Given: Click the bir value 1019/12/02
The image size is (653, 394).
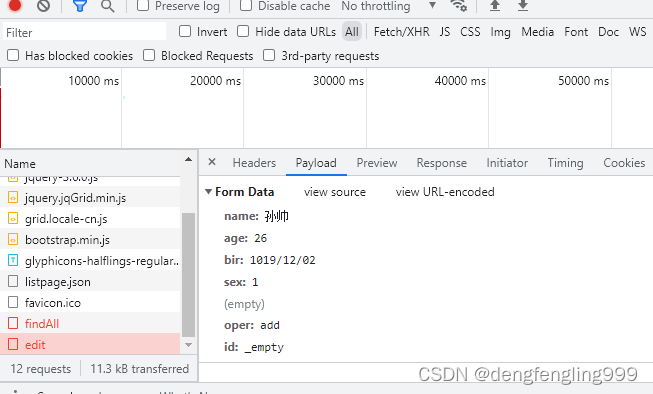Looking at the screenshot, I should point(282,260).
